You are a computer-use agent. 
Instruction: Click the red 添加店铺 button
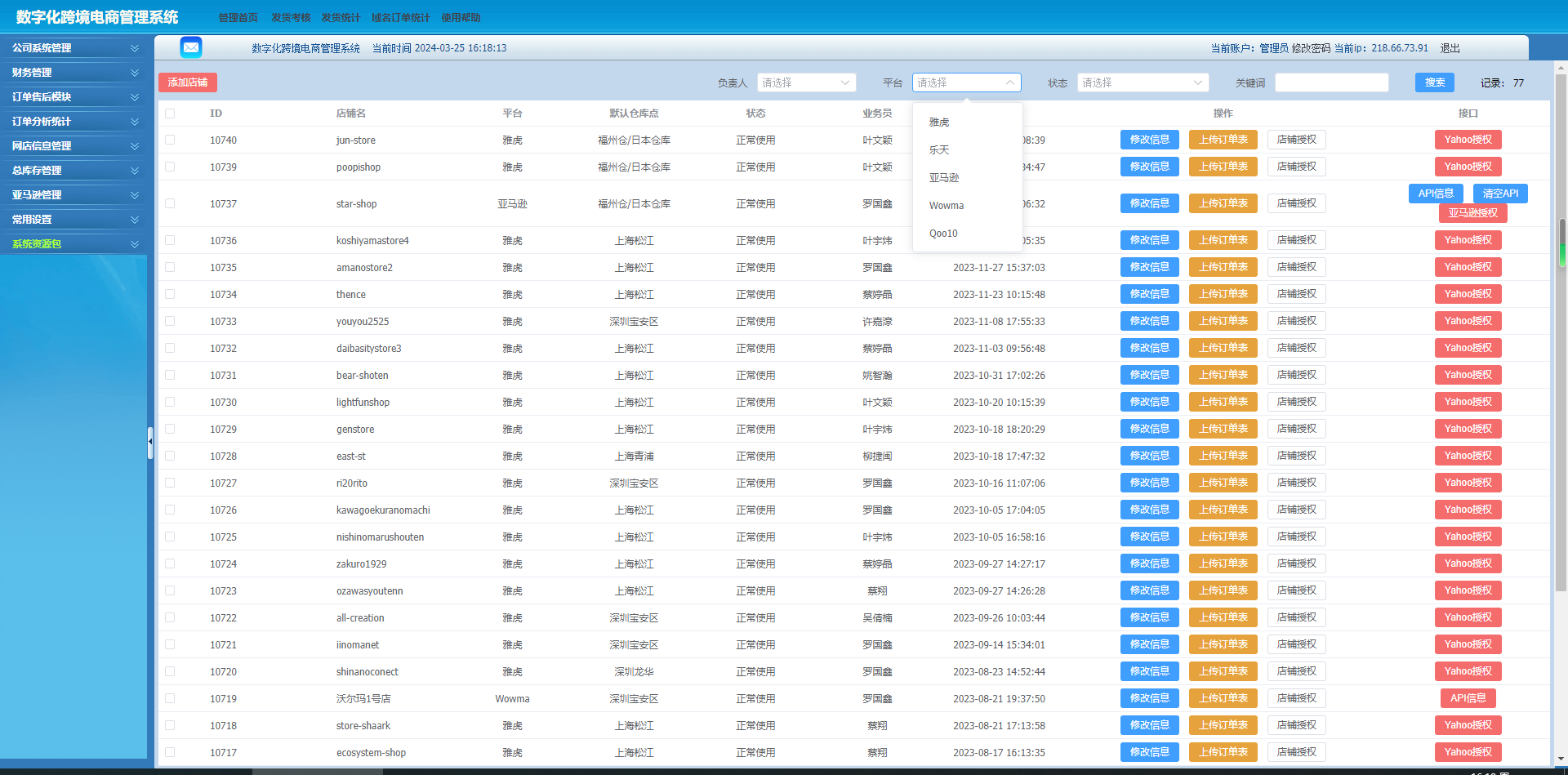click(188, 82)
